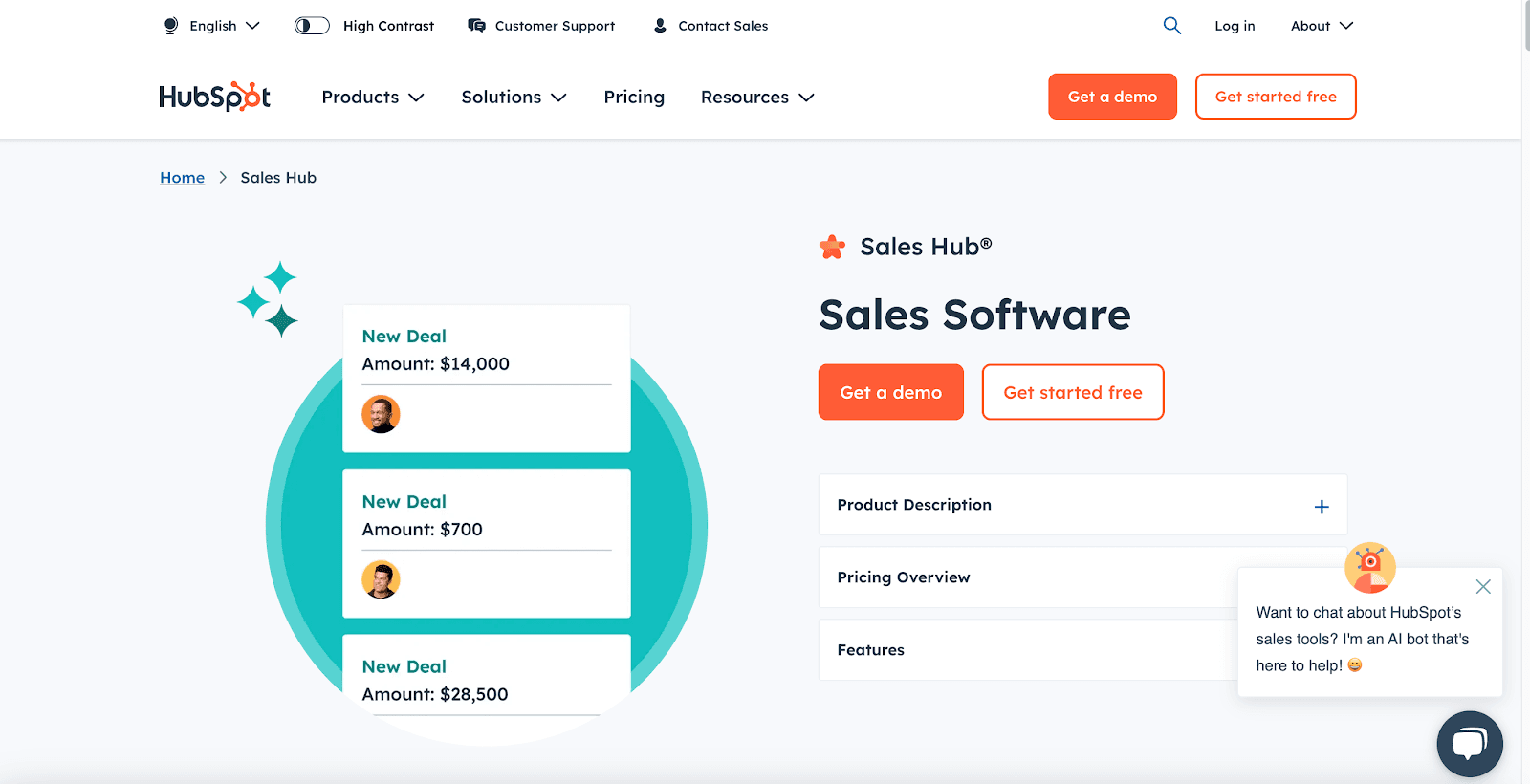Expand the Product Description section
Image resolution: width=1530 pixels, height=784 pixels.
(x=1082, y=505)
